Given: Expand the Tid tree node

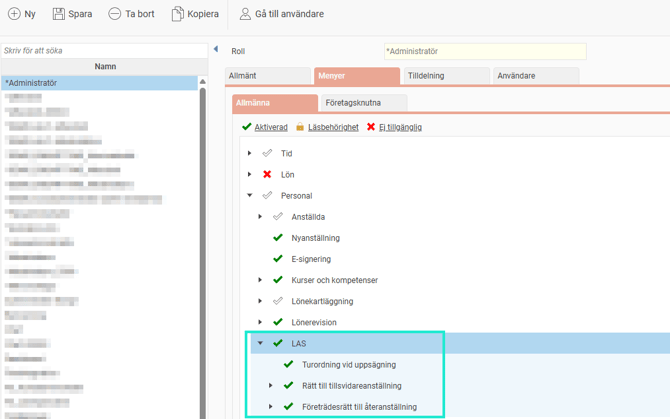Looking at the screenshot, I should click(250, 154).
